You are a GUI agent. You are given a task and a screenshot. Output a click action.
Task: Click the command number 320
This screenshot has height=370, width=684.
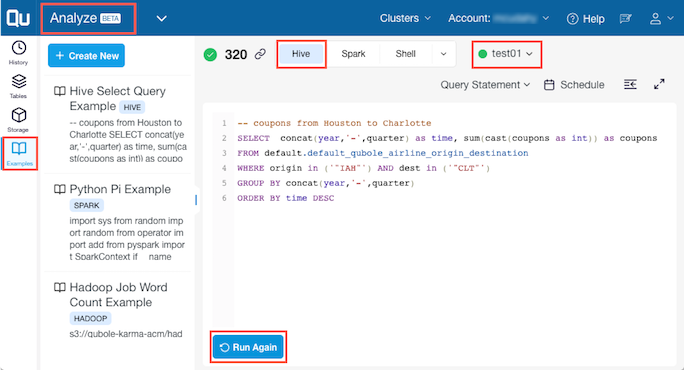pyautogui.click(x=236, y=55)
